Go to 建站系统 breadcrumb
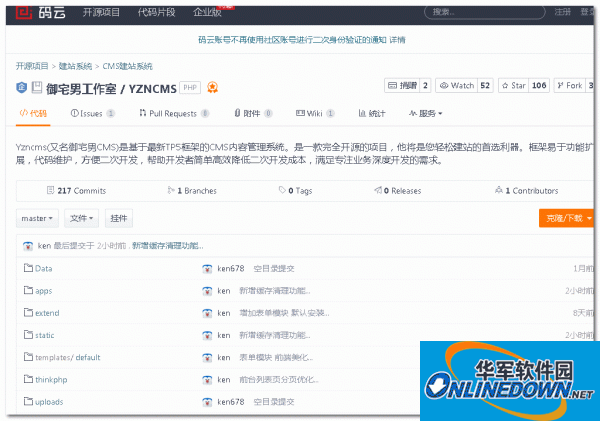Image resolution: width=600 pixels, height=421 pixels. [75, 66]
